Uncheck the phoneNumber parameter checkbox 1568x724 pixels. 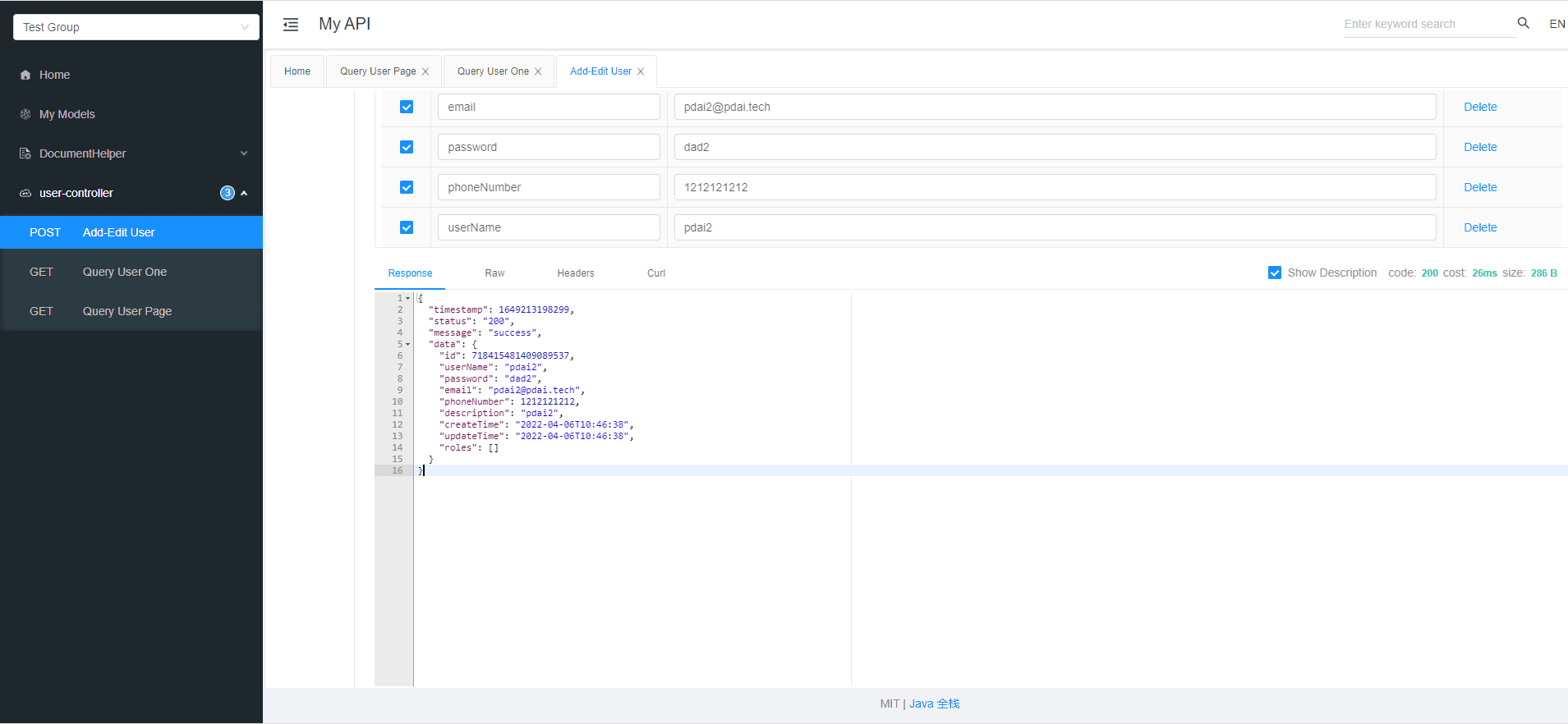[407, 187]
